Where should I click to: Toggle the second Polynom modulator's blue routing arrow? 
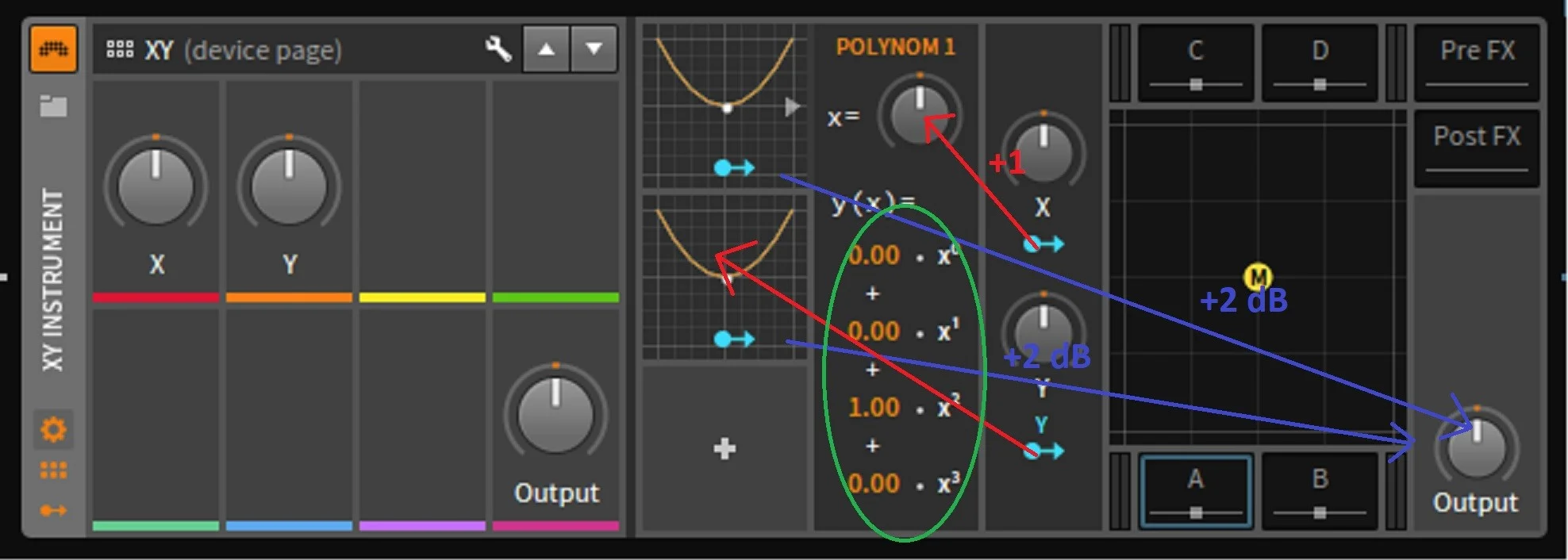pos(734,339)
